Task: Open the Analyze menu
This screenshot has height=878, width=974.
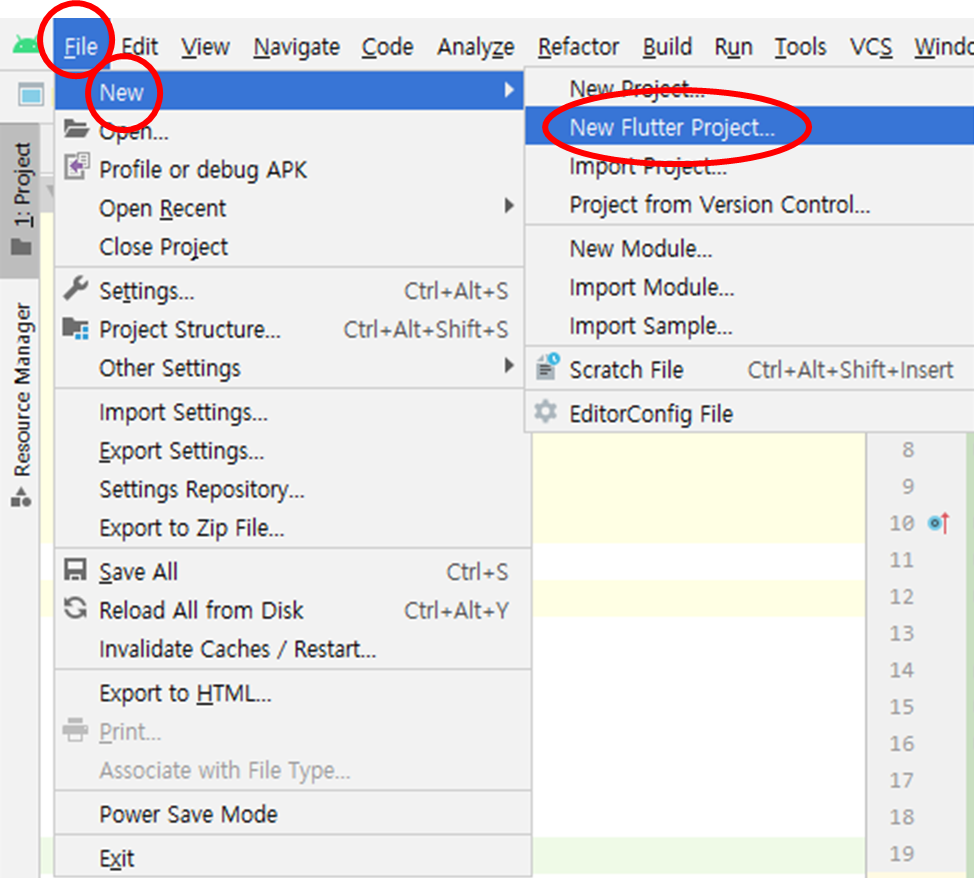Action: click(x=476, y=47)
